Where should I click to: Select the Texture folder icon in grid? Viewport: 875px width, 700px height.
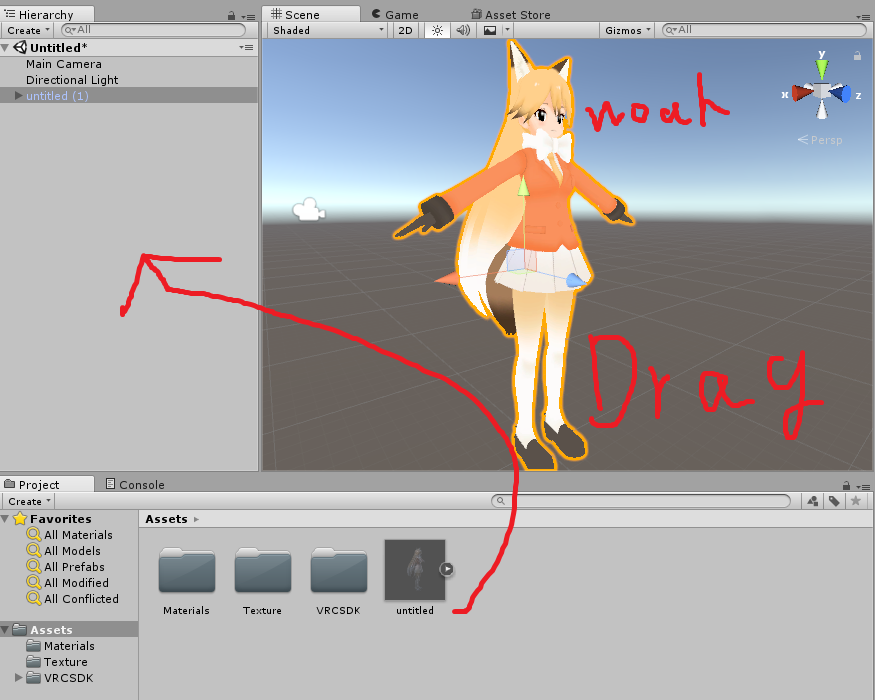(263, 570)
